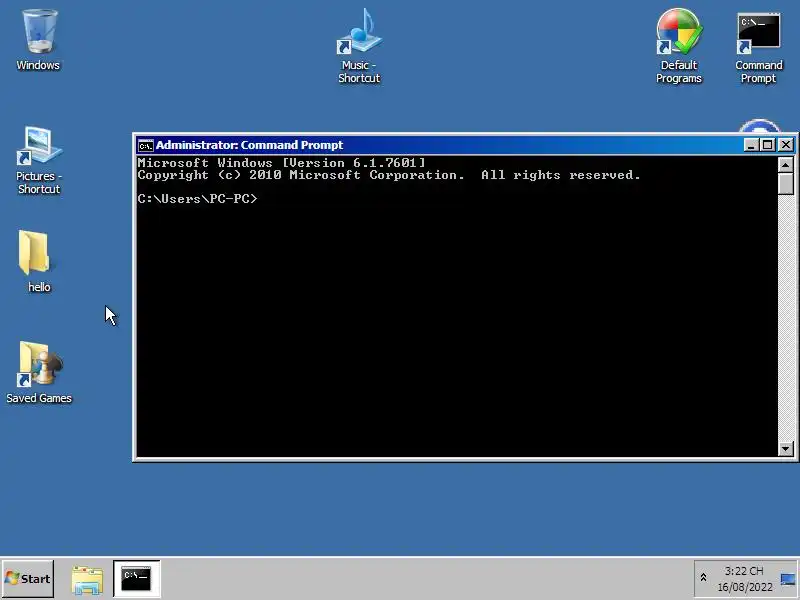The image size is (800, 600).
Task: Minimize the Command Prompt window
Action: (x=750, y=145)
